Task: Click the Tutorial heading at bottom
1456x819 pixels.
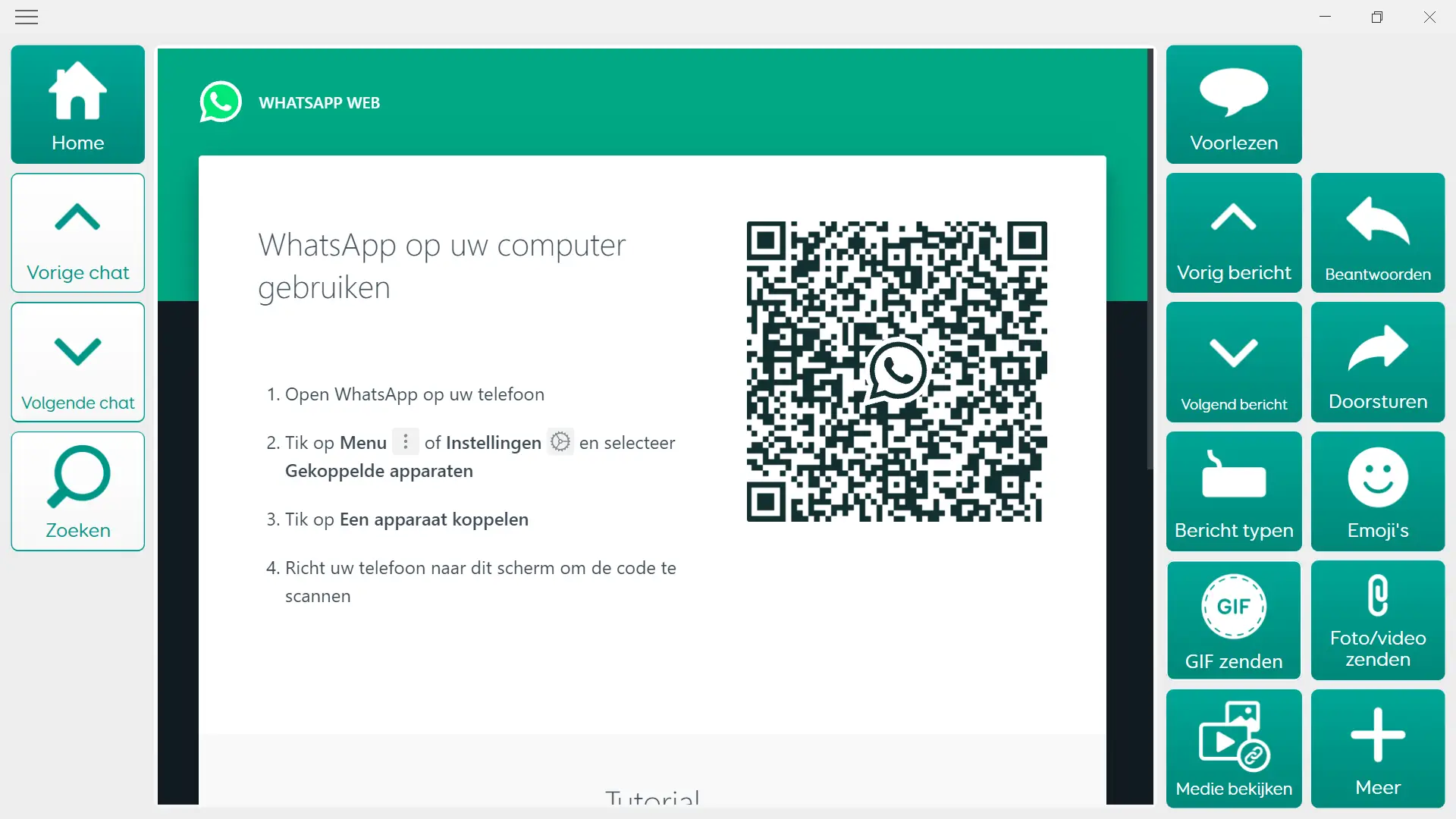Action: coord(652,796)
